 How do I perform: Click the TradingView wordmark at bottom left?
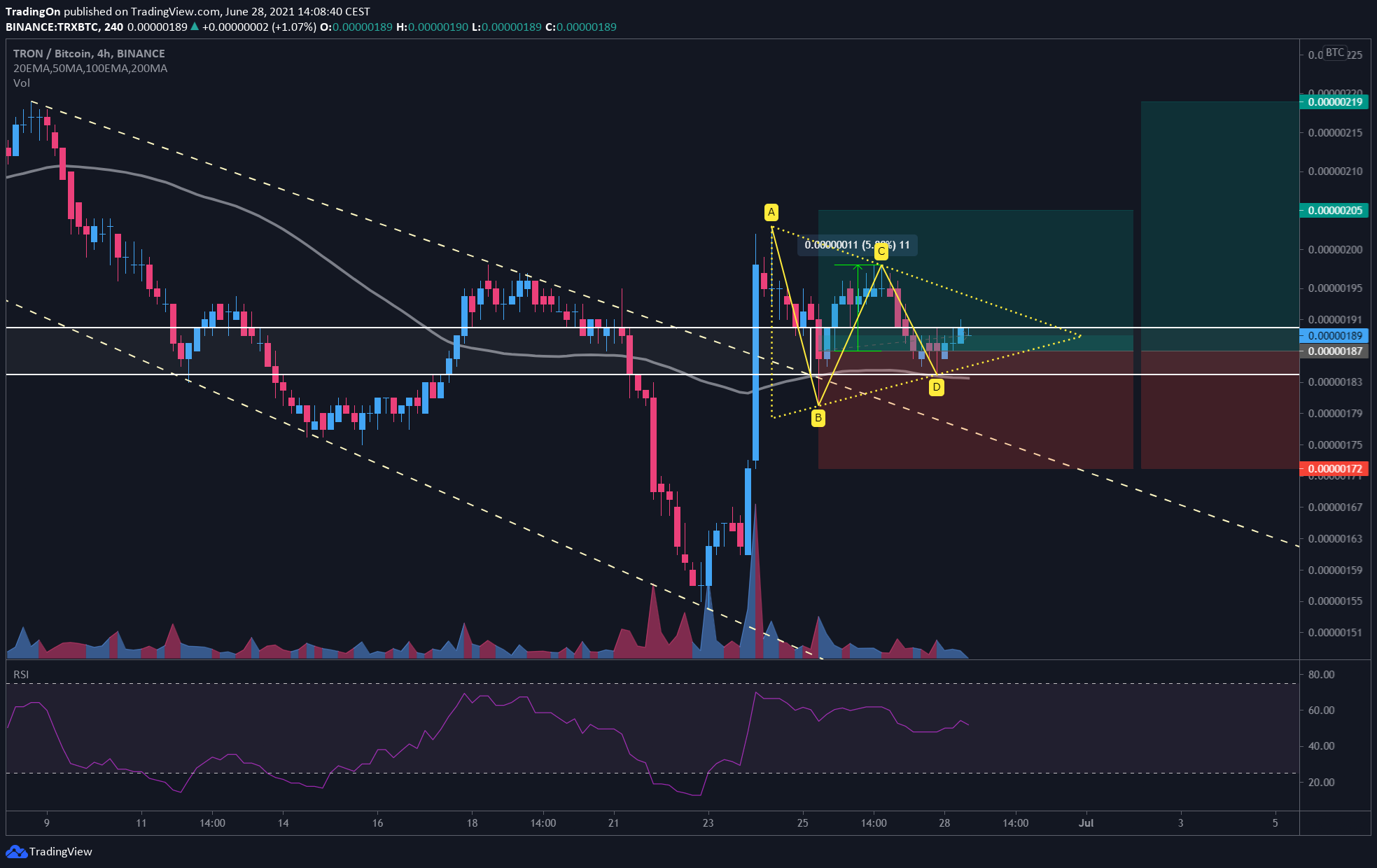(x=61, y=852)
